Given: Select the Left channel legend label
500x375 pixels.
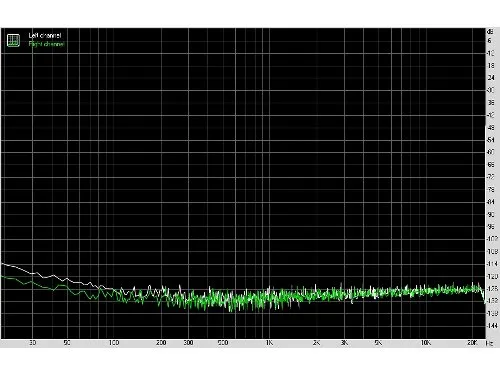Looking at the screenshot, I should coord(45,35).
